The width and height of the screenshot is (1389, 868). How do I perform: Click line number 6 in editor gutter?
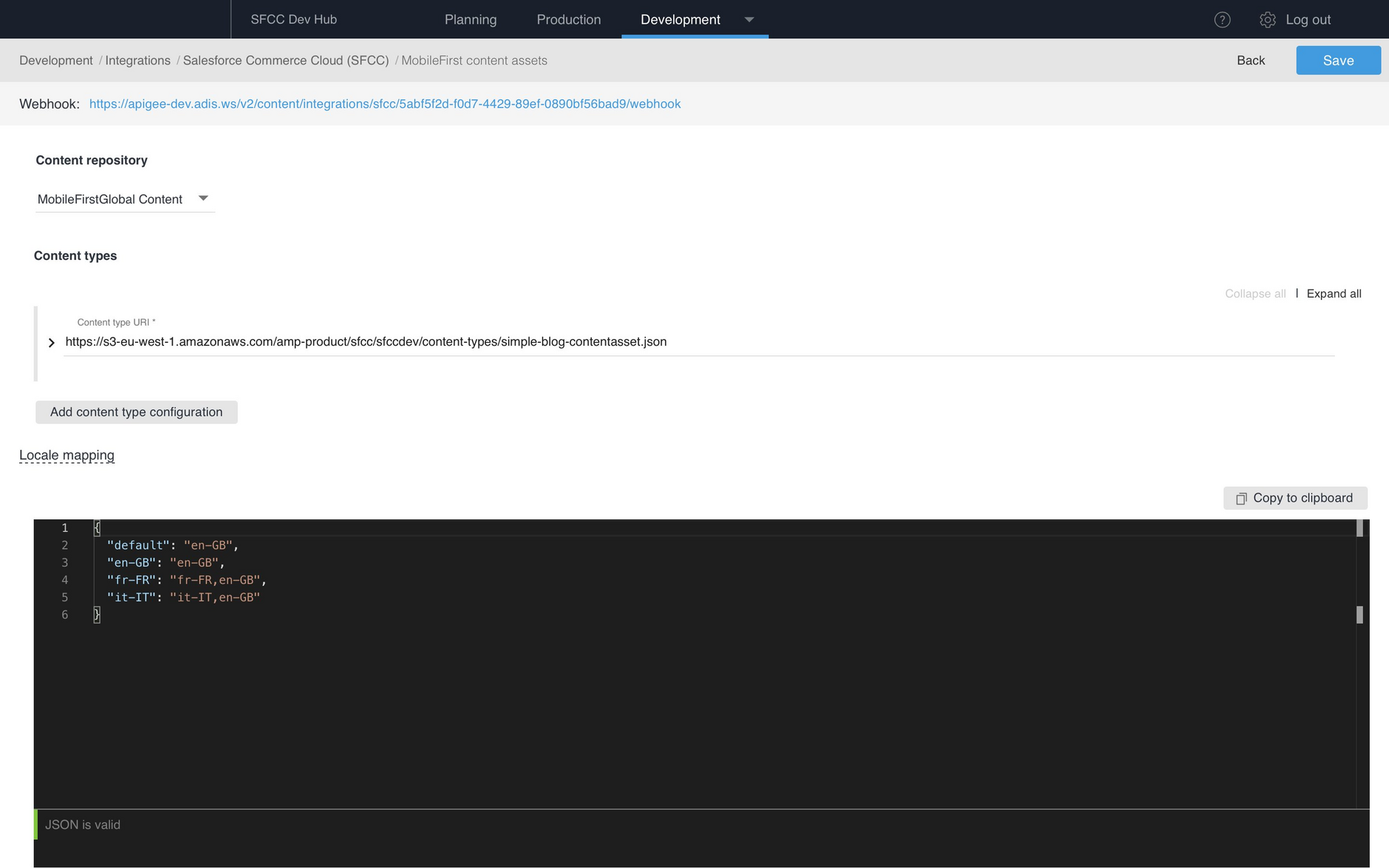click(65, 615)
